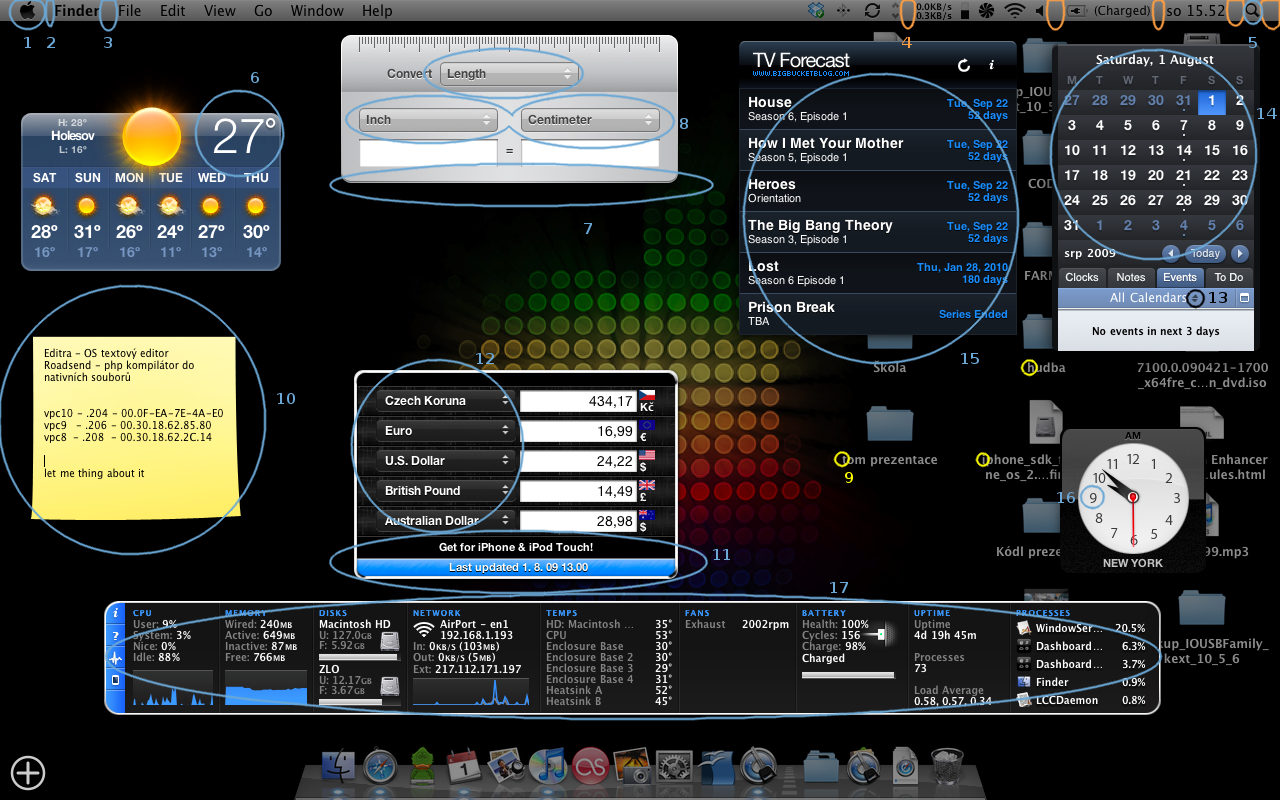This screenshot has width=1280, height=800.
Task: Launch Safari from the Dock
Action: tap(382, 765)
